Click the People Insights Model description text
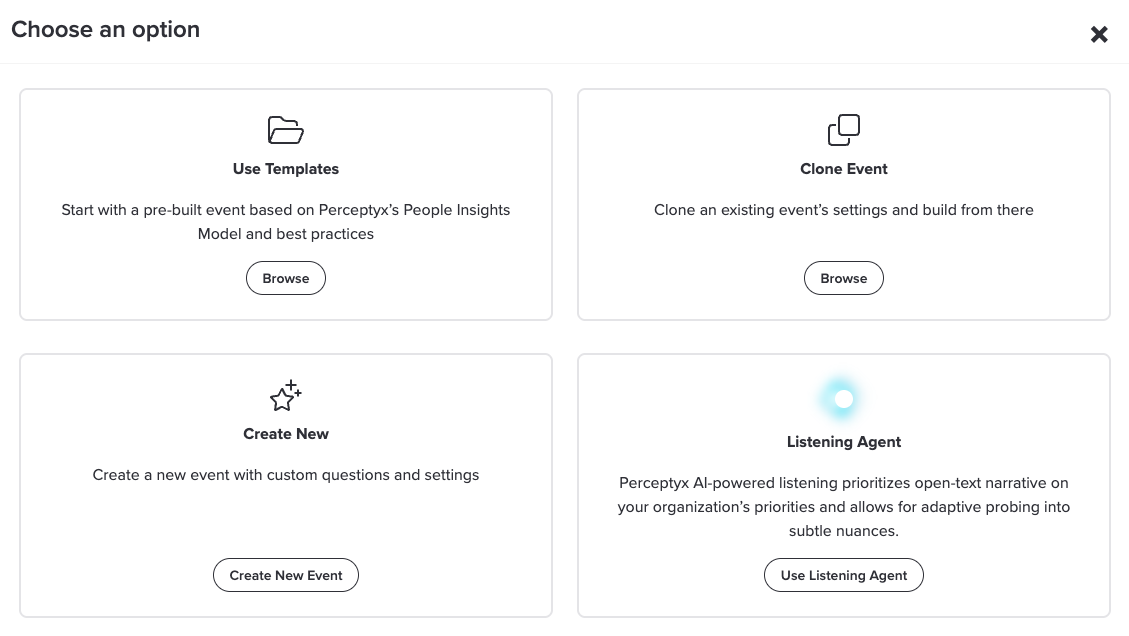1129x636 pixels. 286,222
